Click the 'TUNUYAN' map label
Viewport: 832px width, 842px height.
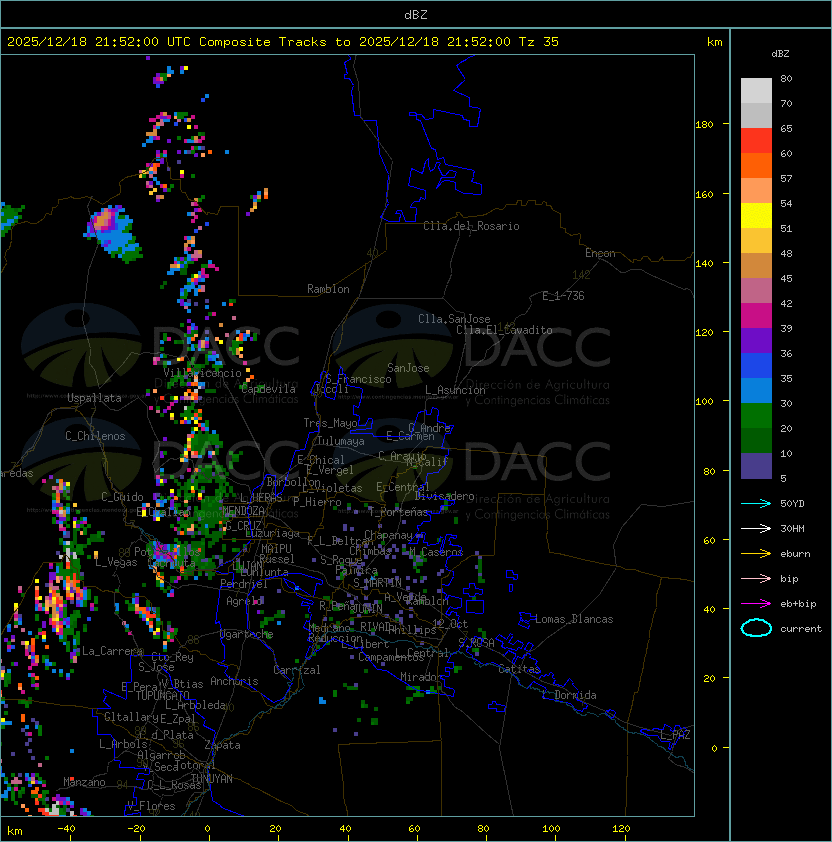point(212,779)
